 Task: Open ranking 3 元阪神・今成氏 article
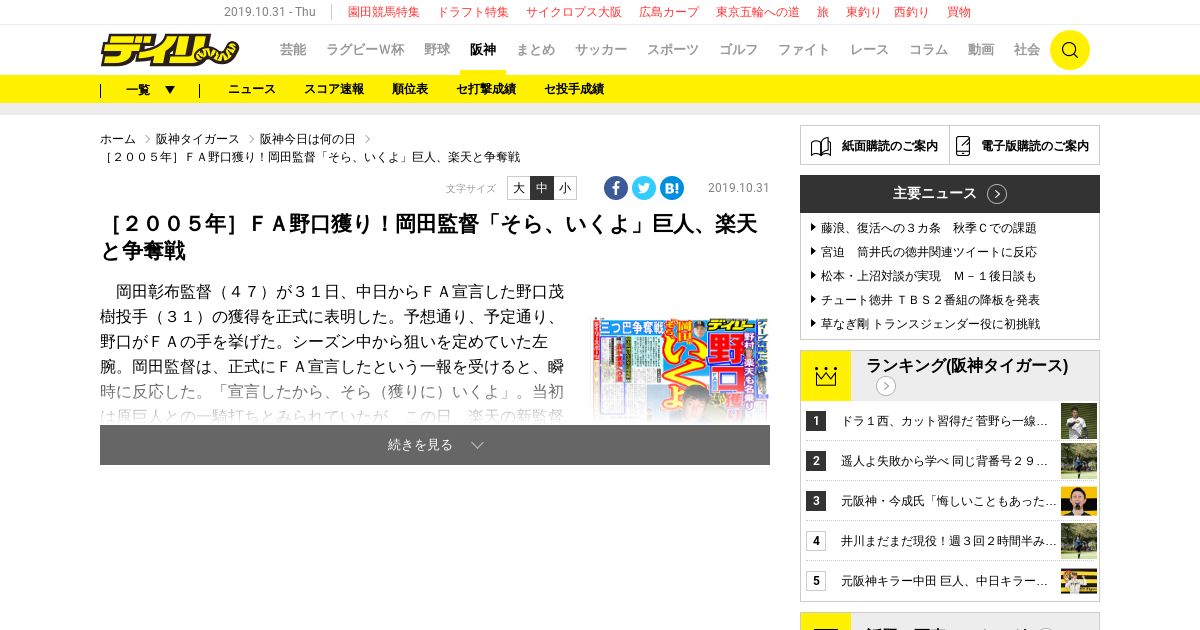click(948, 501)
